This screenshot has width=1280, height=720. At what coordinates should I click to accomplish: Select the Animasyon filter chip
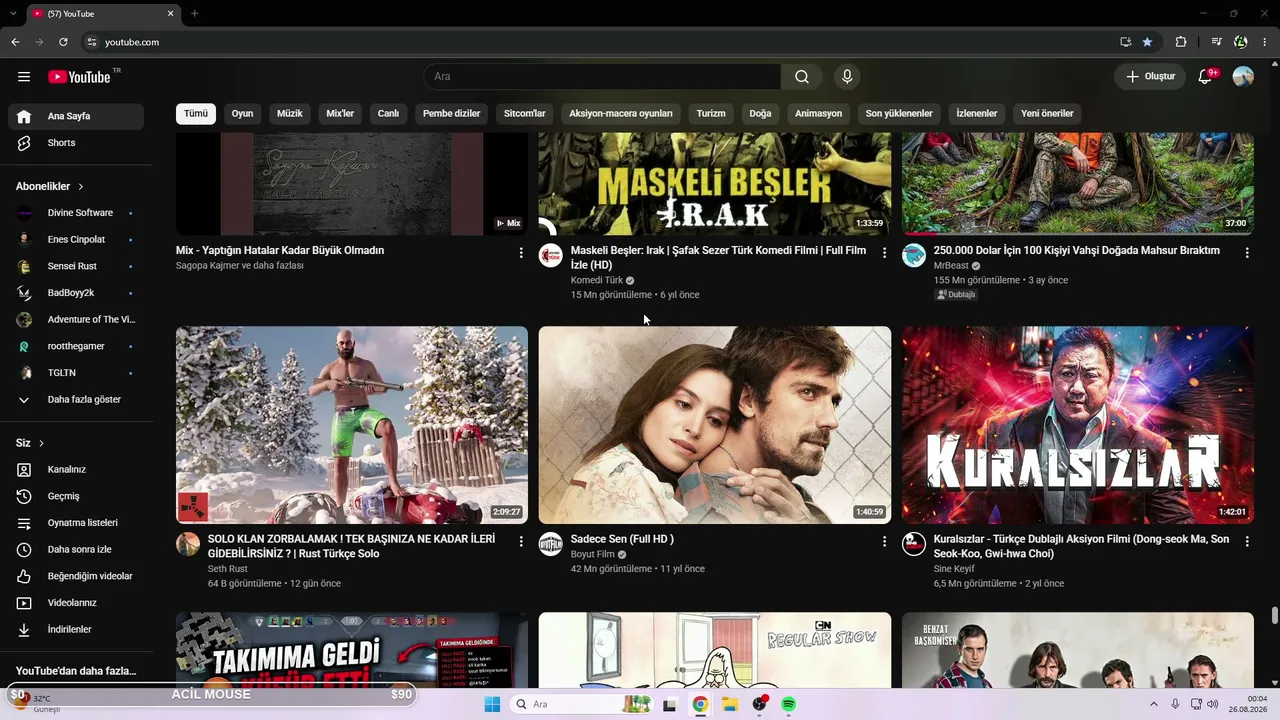pyautogui.click(x=819, y=114)
